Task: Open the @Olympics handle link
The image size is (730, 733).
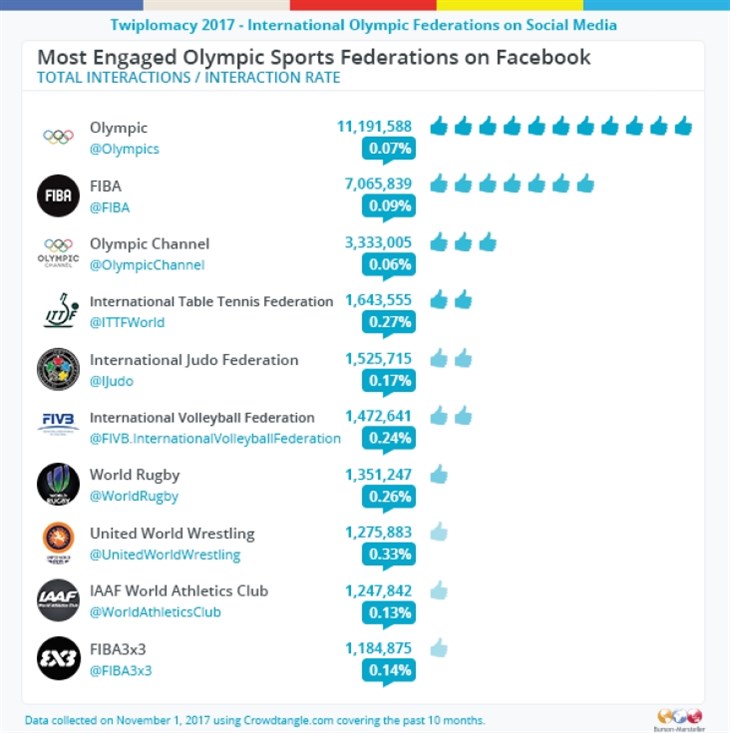Action: click(124, 149)
